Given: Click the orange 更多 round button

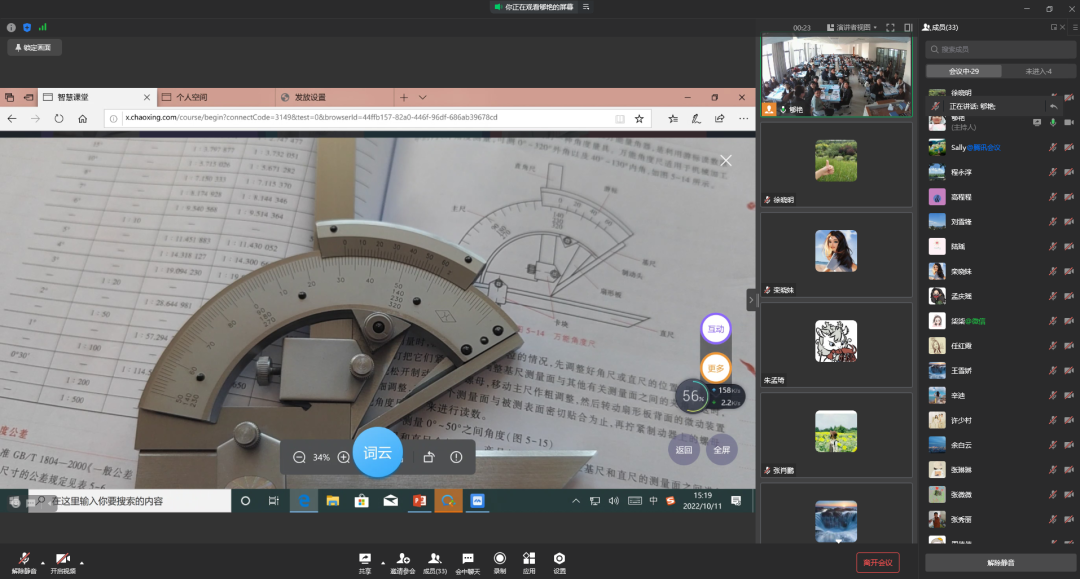Looking at the screenshot, I should point(716,368).
